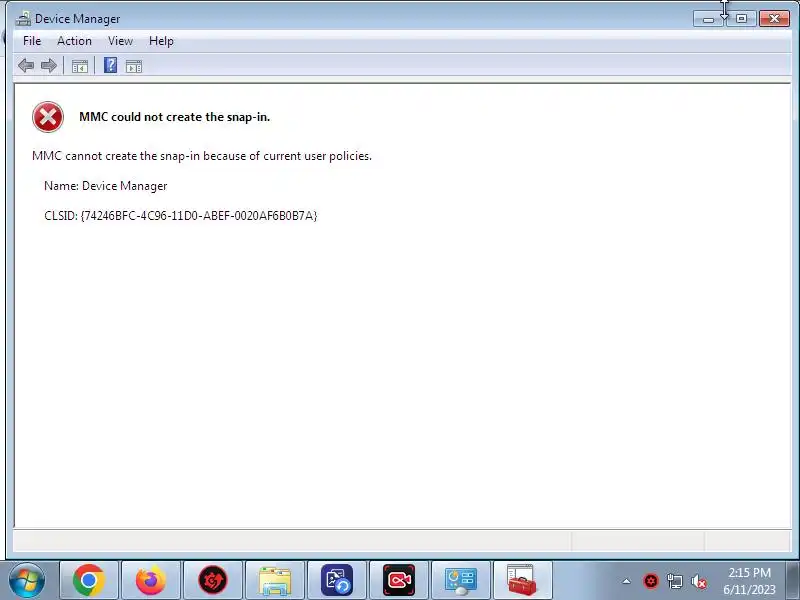Open the network status tray icon
This screenshot has width=800, height=600.
click(674, 581)
